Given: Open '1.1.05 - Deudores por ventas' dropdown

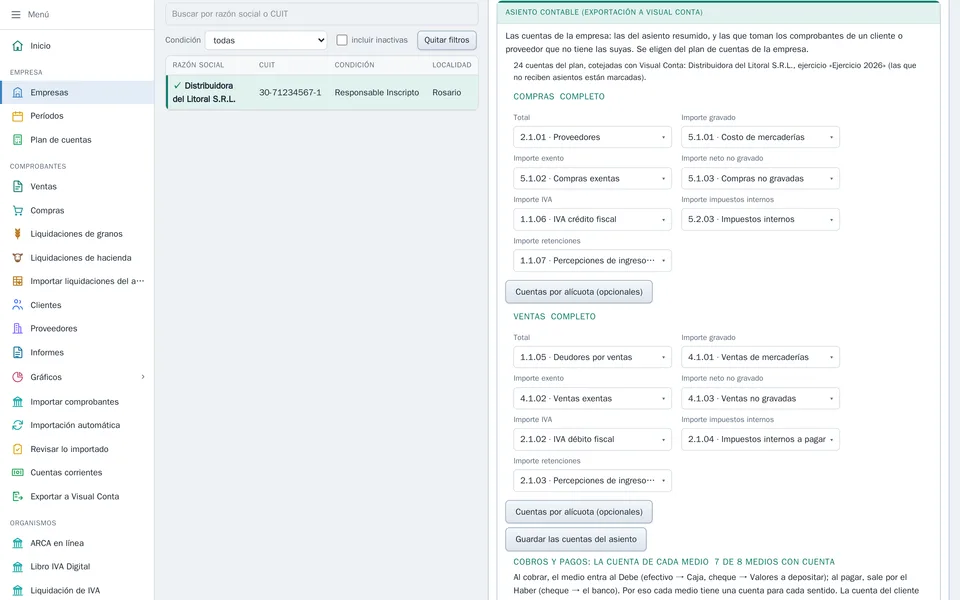Looking at the screenshot, I should (592, 357).
